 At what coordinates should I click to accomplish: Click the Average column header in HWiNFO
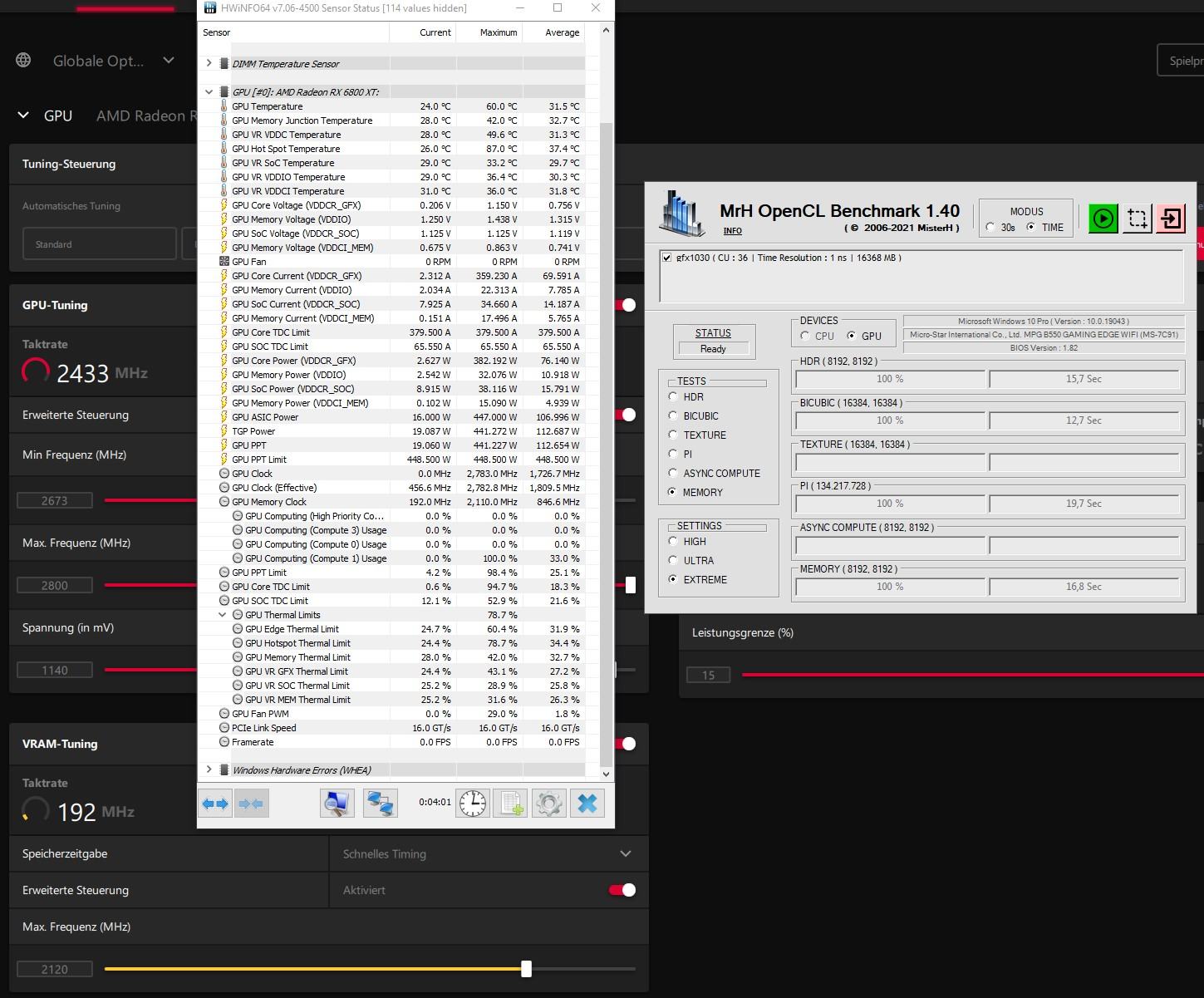coord(553,32)
